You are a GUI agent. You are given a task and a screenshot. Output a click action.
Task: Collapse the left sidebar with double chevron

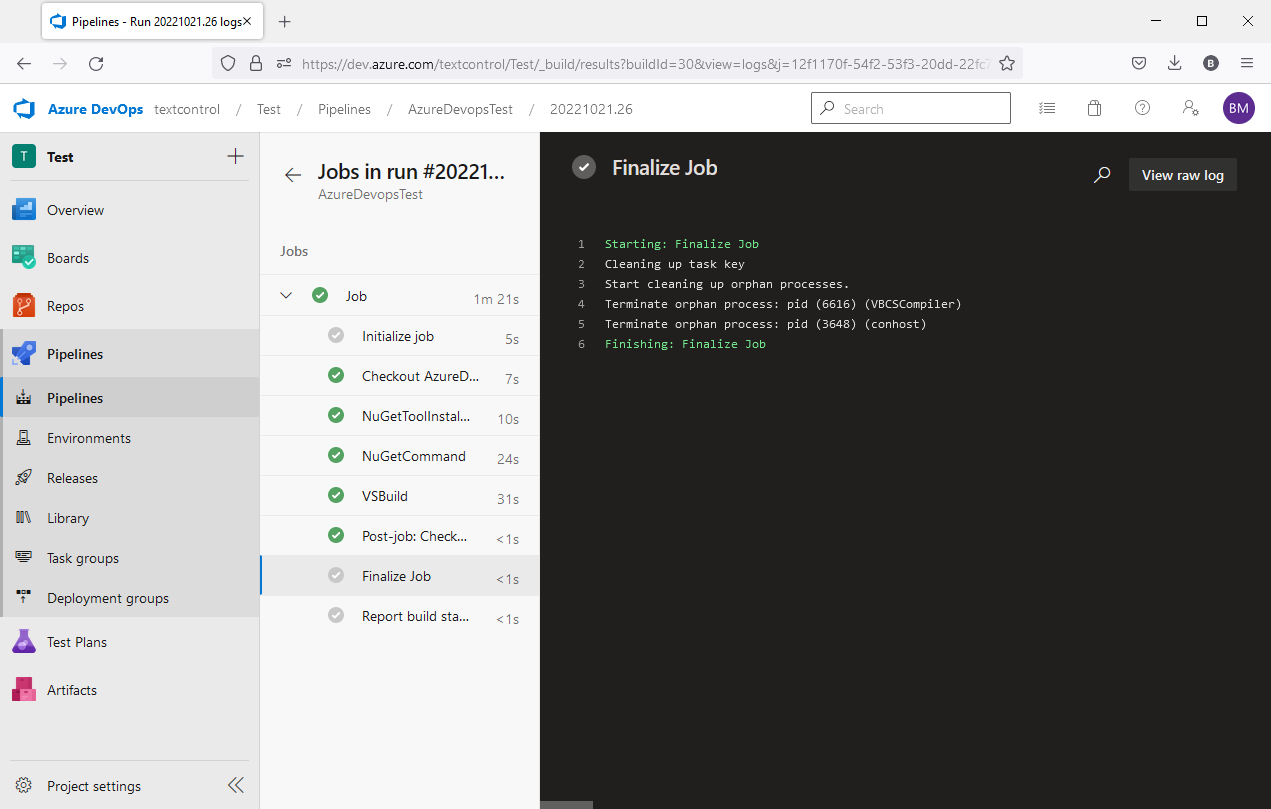tap(236, 785)
